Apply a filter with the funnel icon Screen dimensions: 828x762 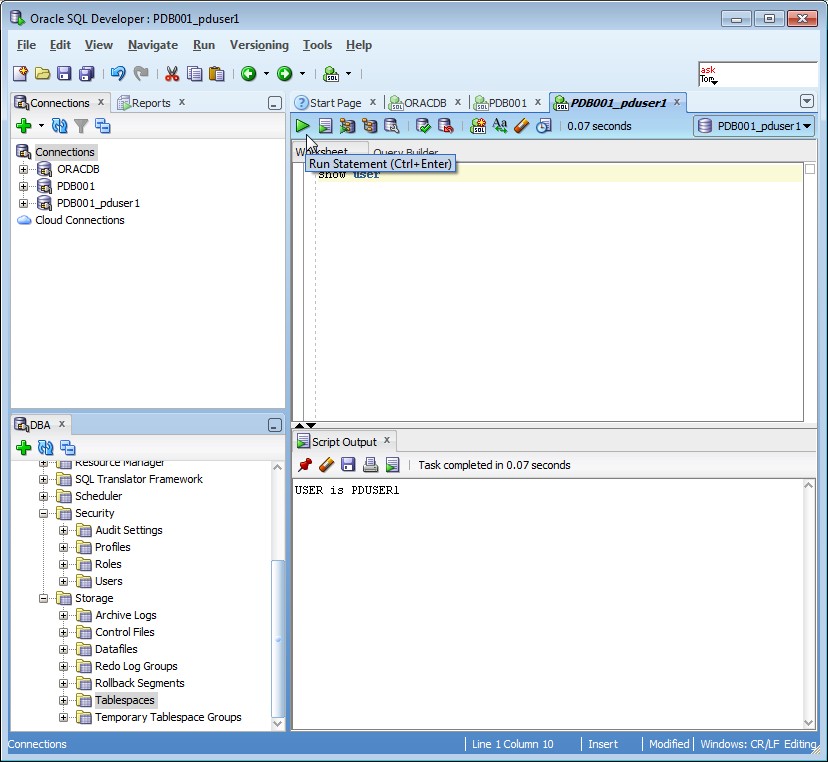click(81, 125)
